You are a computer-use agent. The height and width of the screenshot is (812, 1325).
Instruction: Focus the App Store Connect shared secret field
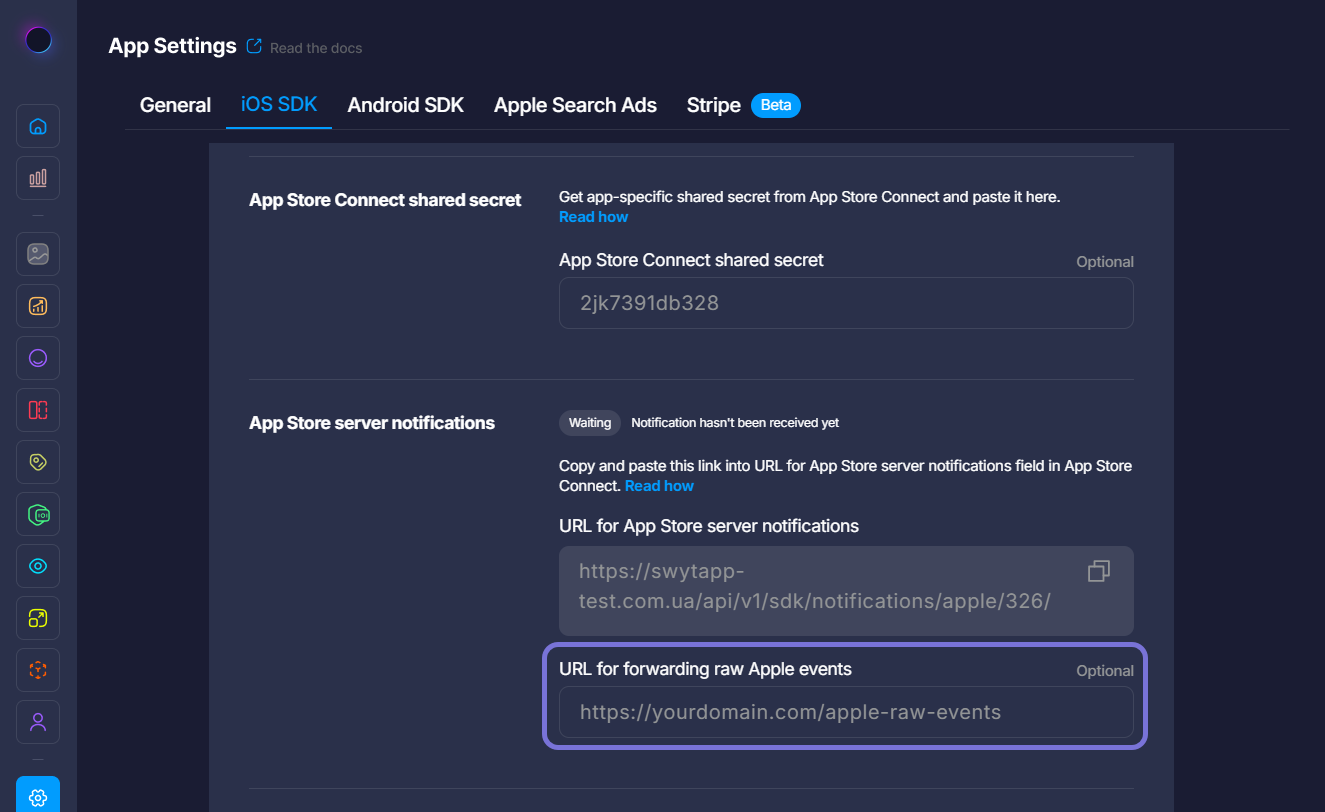tap(846, 303)
